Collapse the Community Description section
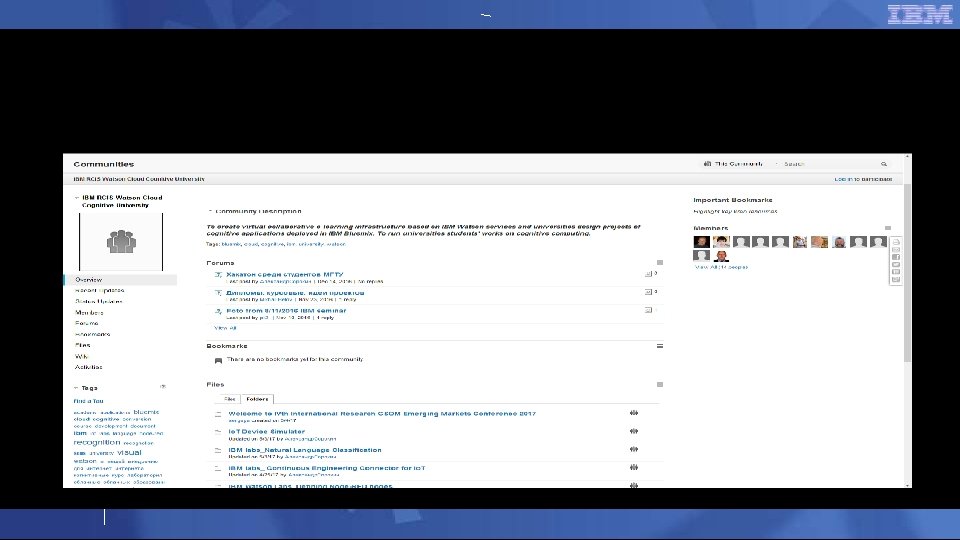This screenshot has height=540, width=960. point(210,211)
